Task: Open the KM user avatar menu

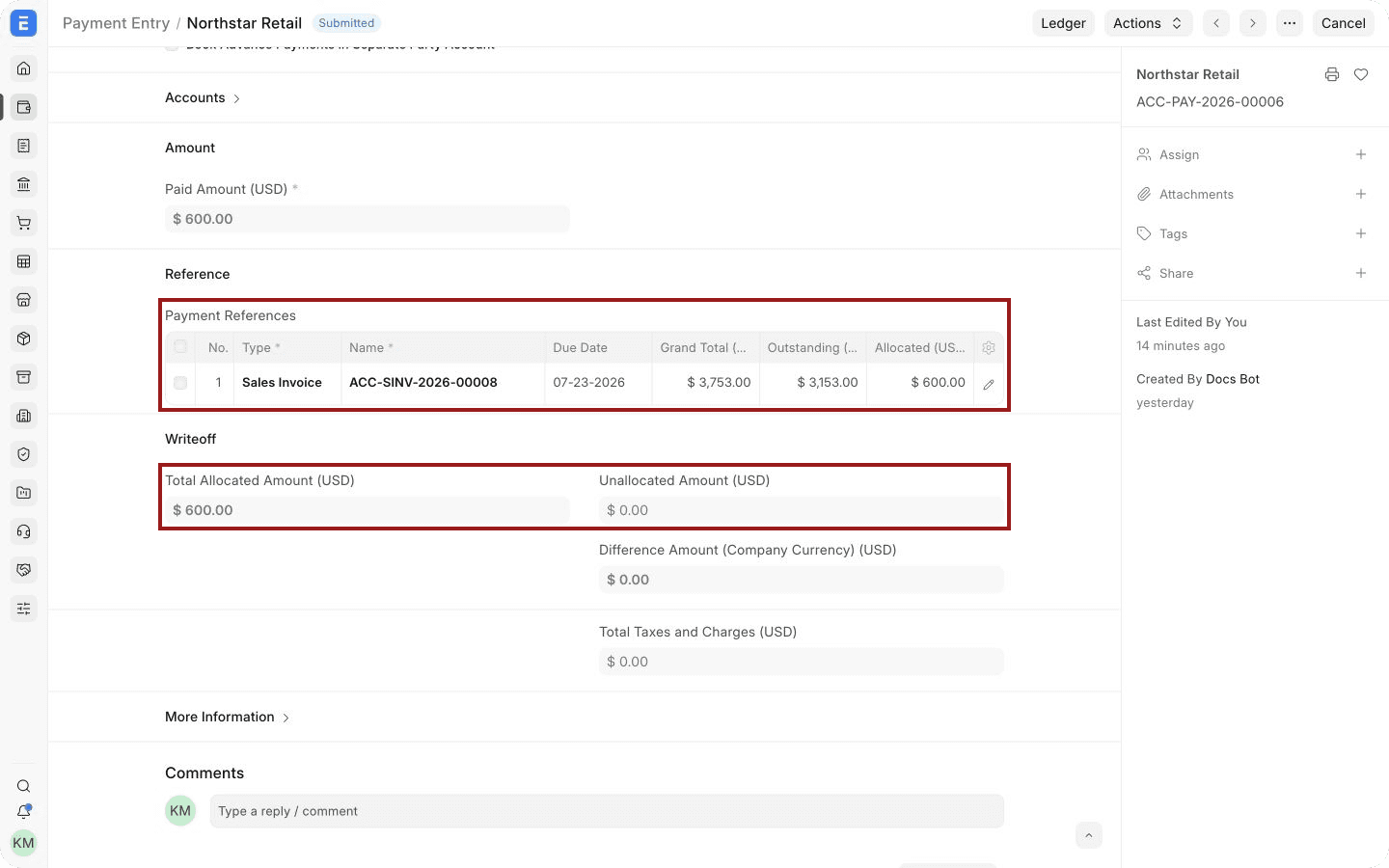Action: 24,843
